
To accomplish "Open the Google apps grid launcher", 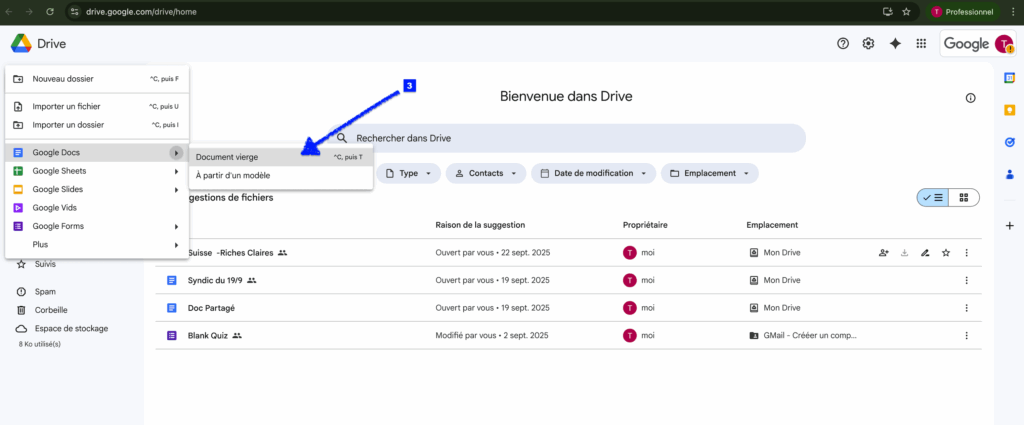I will (921, 43).
